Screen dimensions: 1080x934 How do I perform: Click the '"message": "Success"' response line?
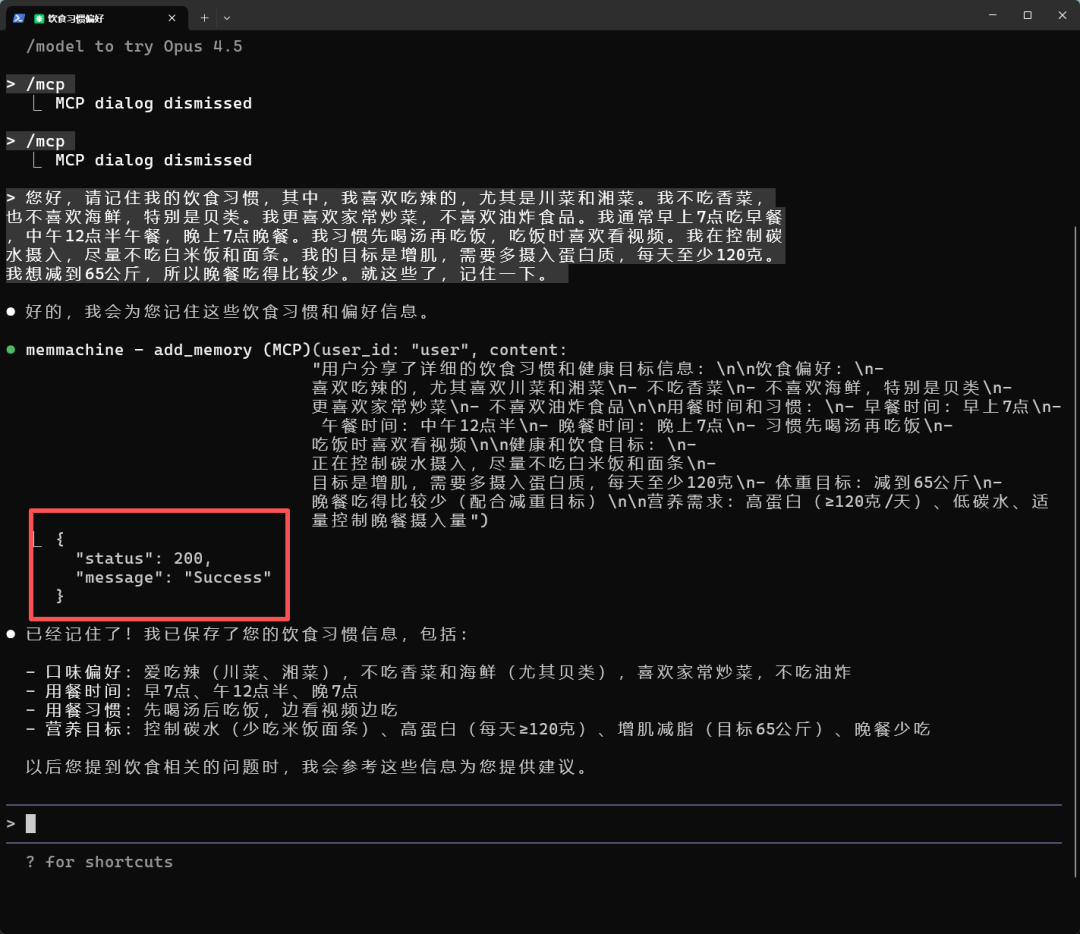click(174, 577)
